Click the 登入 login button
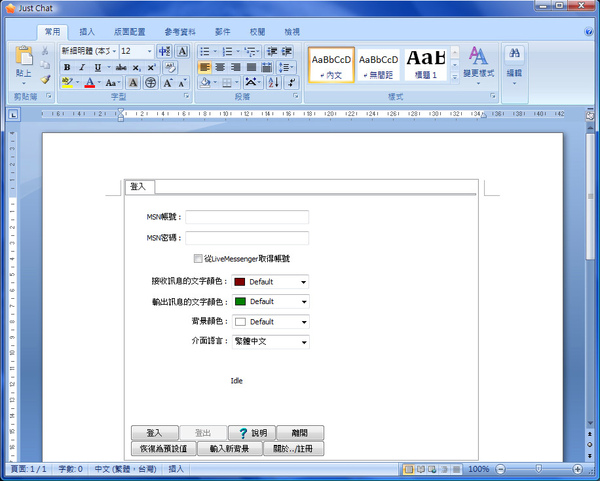The width and height of the screenshot is (600, 481). click(x=155, y=433)
